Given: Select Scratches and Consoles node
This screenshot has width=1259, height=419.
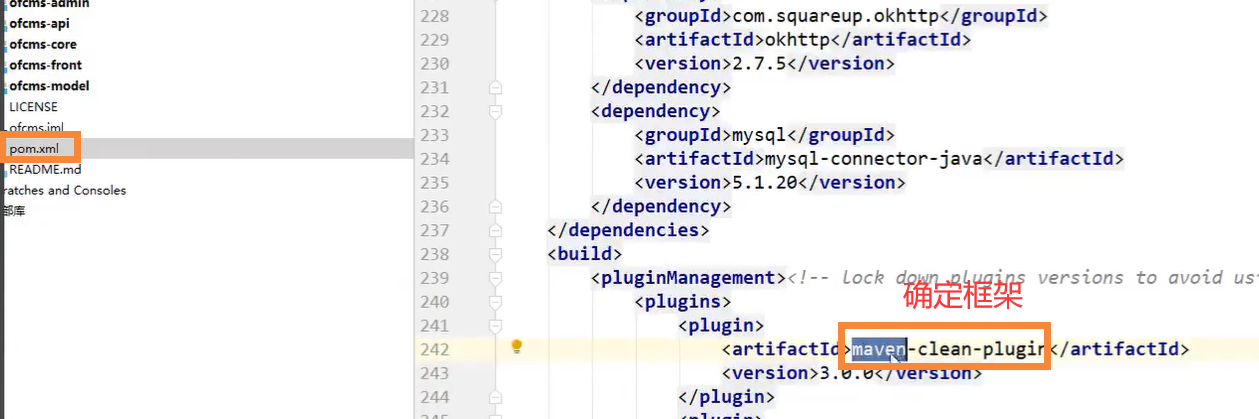Looking at the screenshot, I should click(63, 190).
